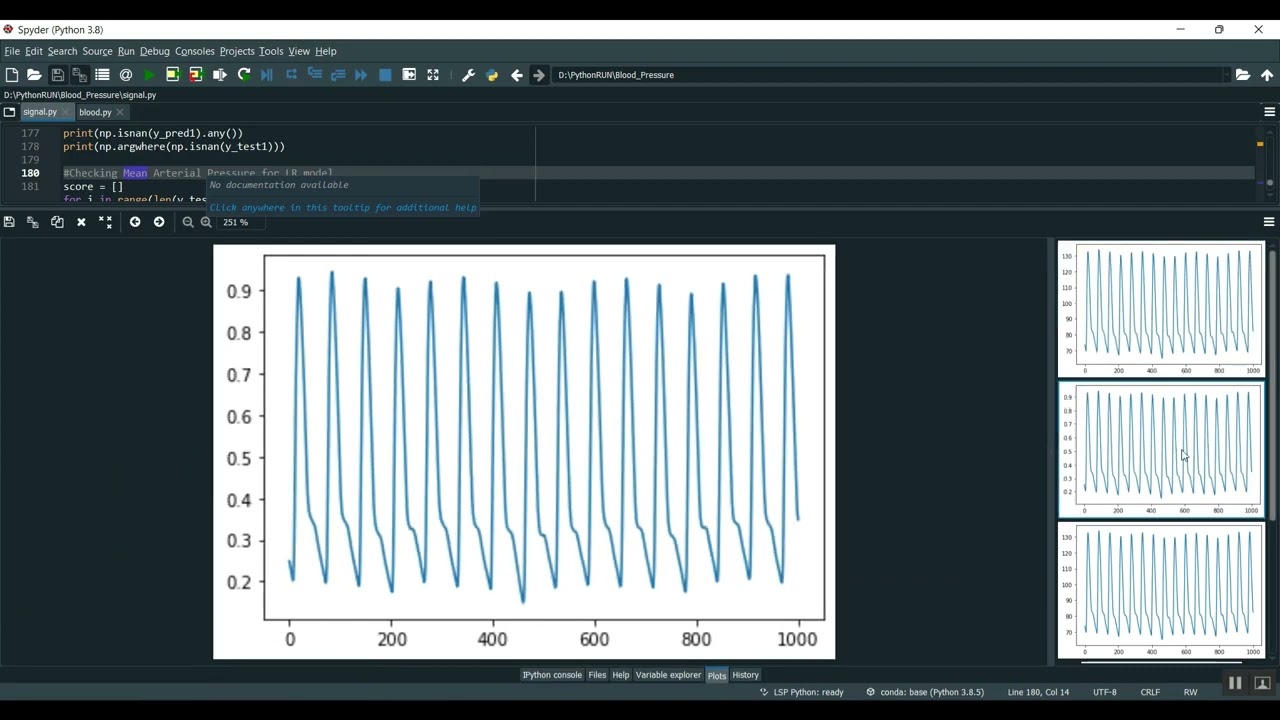Remove all plots
The image size is (1280, 720).
tap(105, 222)
